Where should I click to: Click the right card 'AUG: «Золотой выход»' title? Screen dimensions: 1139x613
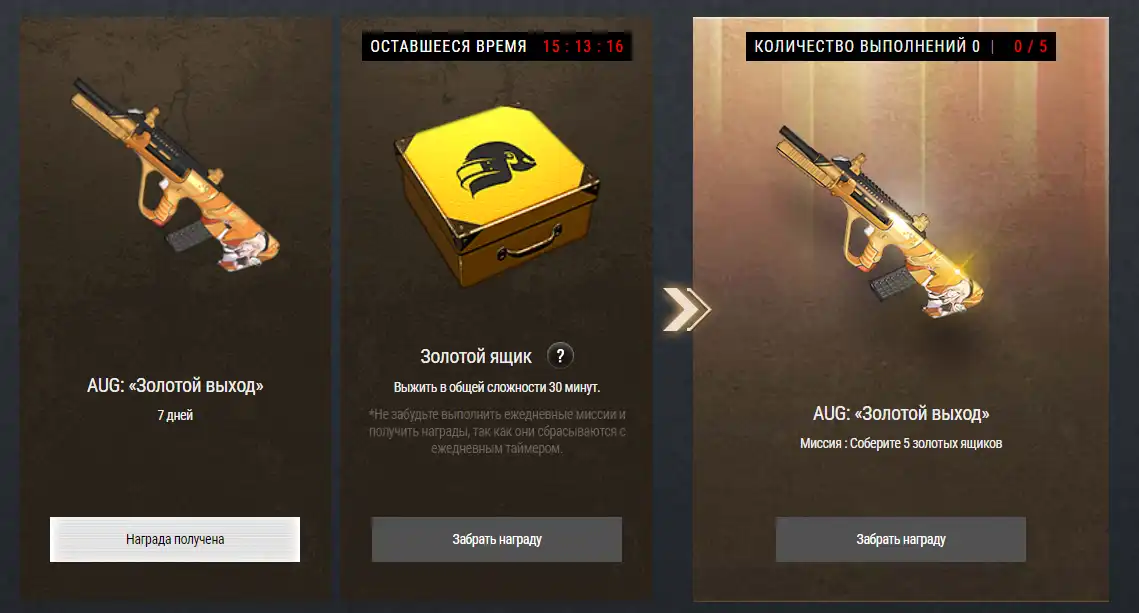click(901, 414)
